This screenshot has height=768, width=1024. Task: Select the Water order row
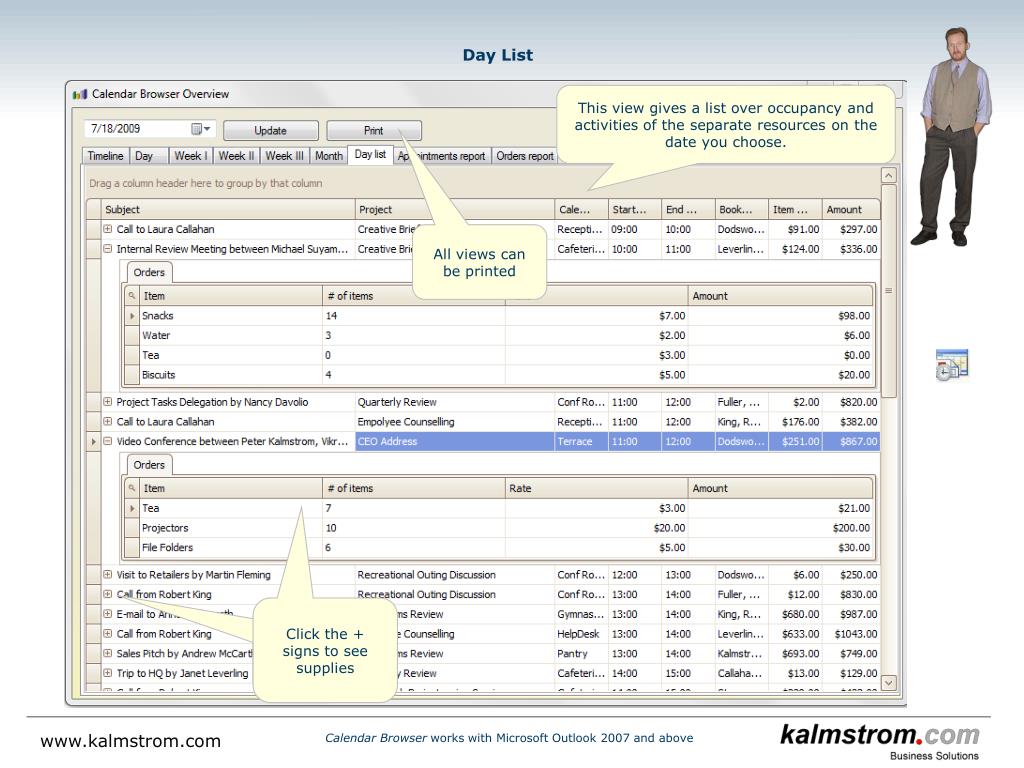[x=500, y=335]
